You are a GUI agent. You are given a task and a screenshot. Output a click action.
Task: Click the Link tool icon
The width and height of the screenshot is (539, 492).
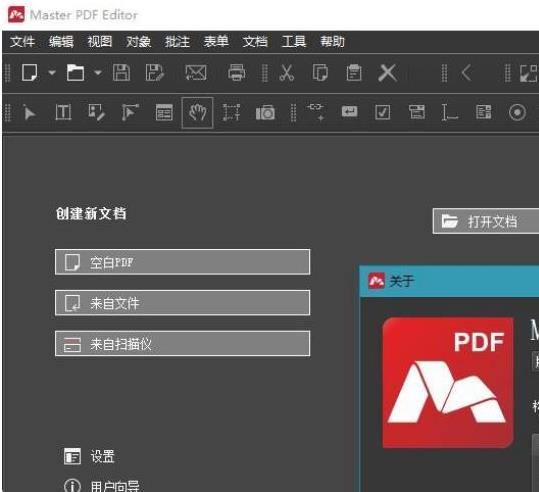coord(316,112)
